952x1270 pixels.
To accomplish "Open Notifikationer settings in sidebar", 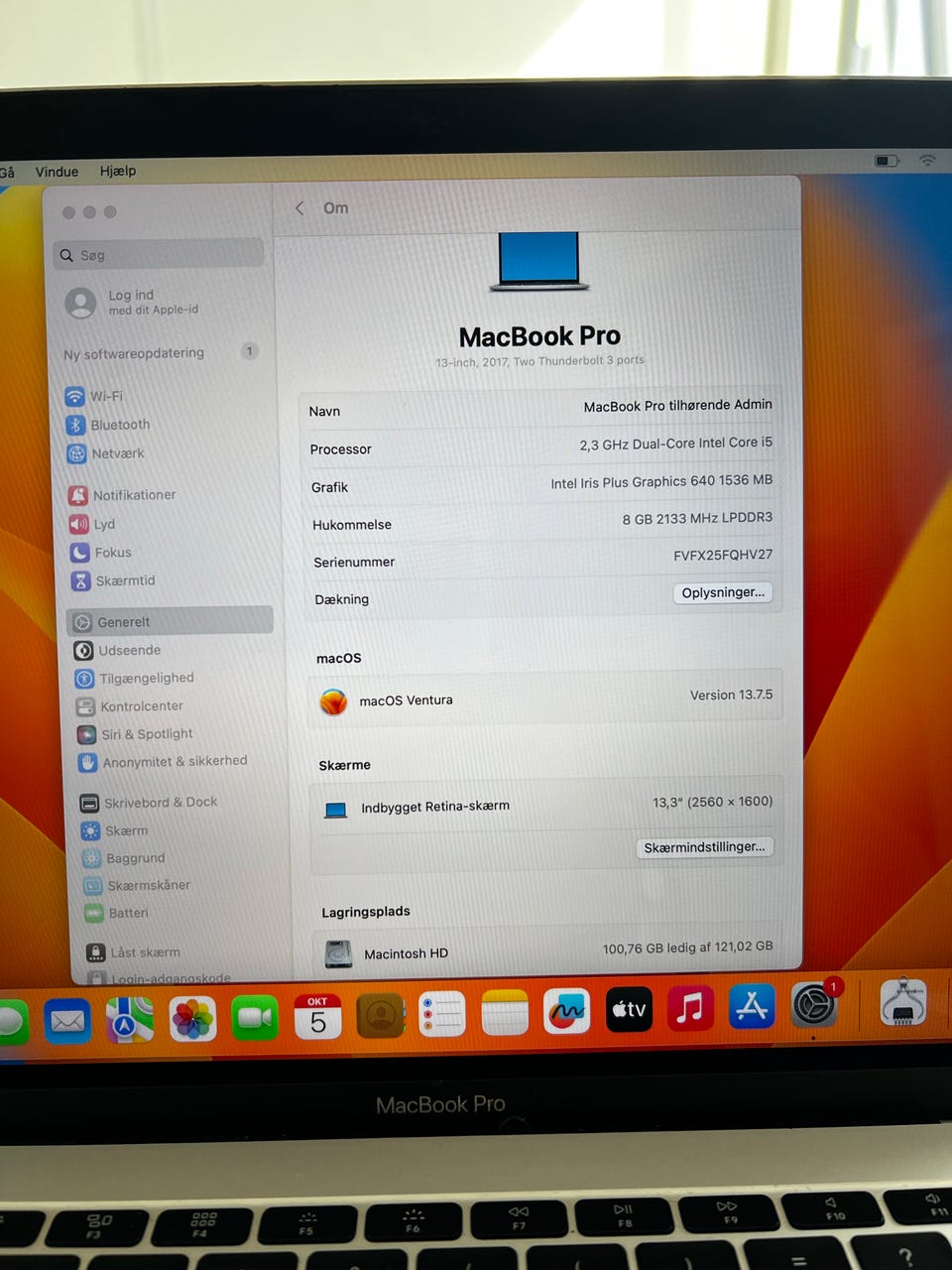I will click(121, 494).
